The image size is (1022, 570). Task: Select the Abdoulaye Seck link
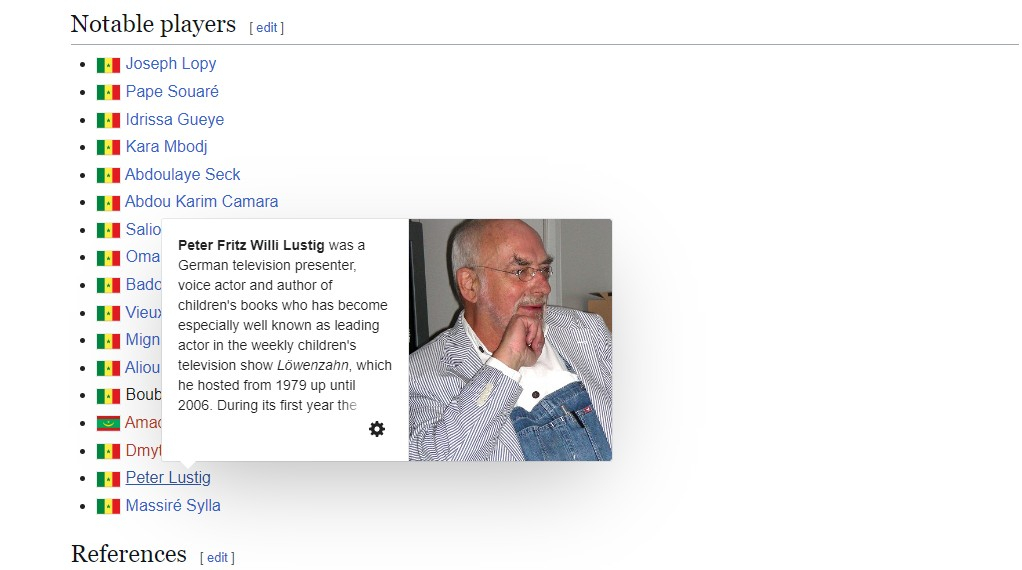(183, 175)
